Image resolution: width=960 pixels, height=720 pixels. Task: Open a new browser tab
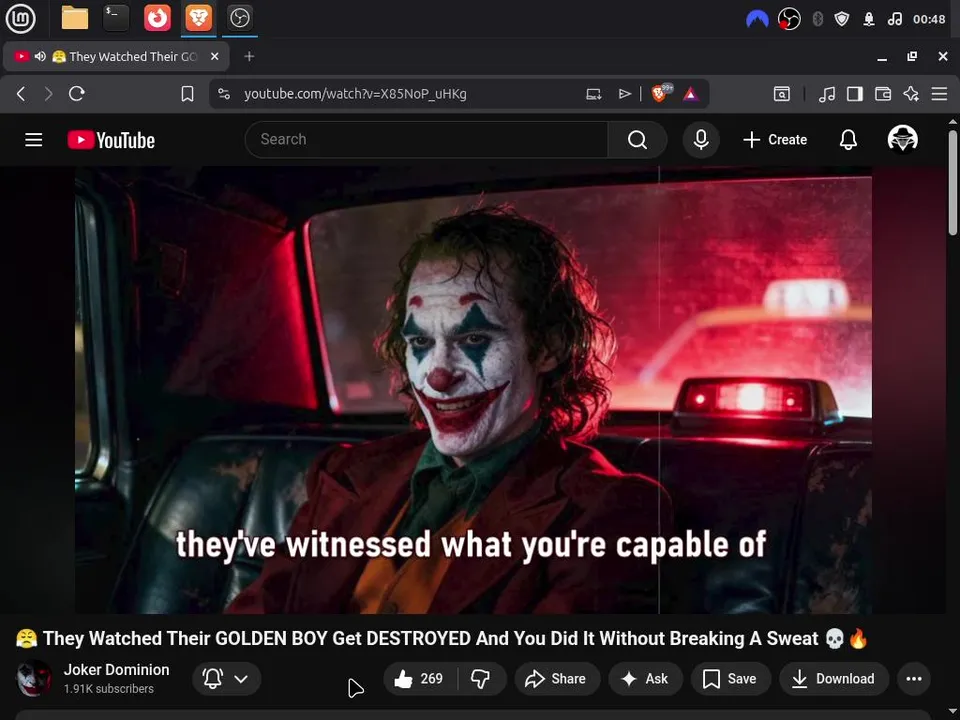(249, 56)
